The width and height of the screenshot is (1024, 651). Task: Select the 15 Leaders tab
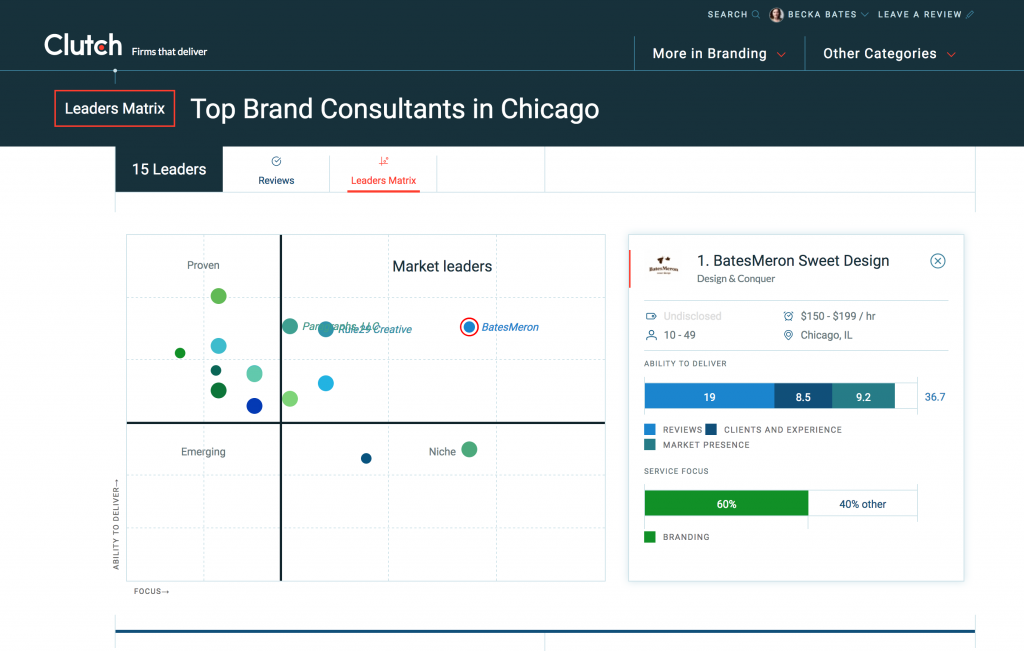click(169, 169)
